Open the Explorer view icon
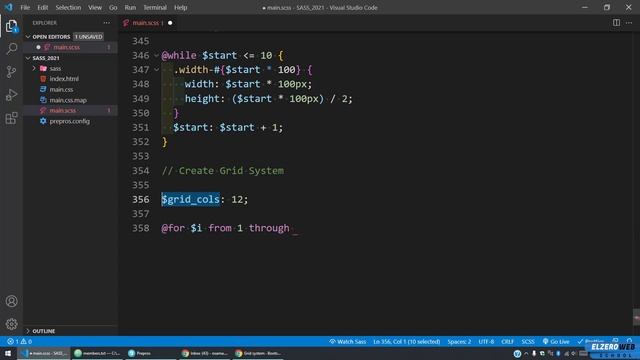640x360 pixels. click(11, 26)
